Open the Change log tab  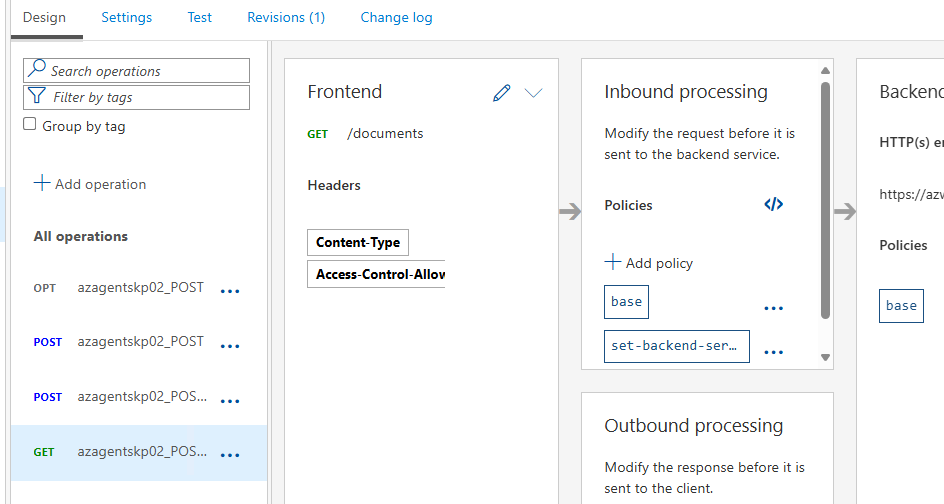(x=396, y=17)
